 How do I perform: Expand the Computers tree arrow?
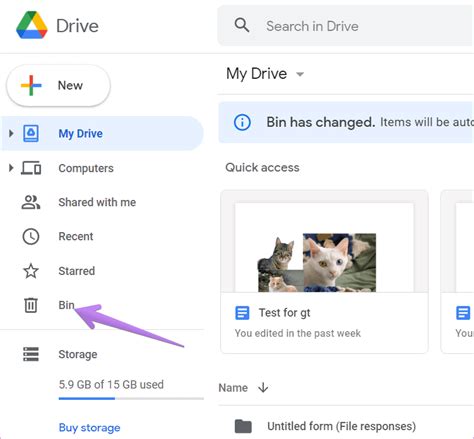(11, 168)
